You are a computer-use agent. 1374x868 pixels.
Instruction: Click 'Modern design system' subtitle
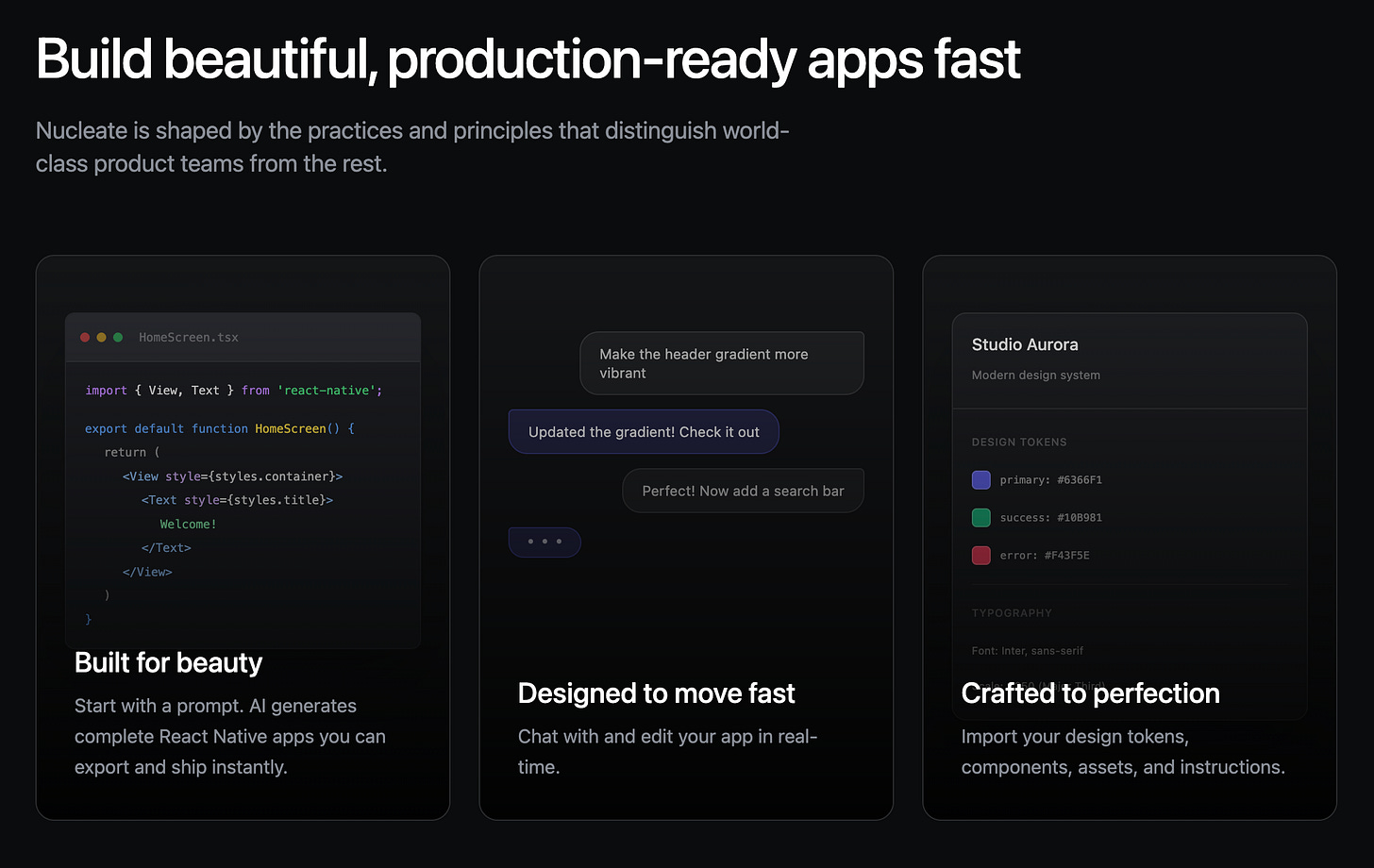(1036, 375)
